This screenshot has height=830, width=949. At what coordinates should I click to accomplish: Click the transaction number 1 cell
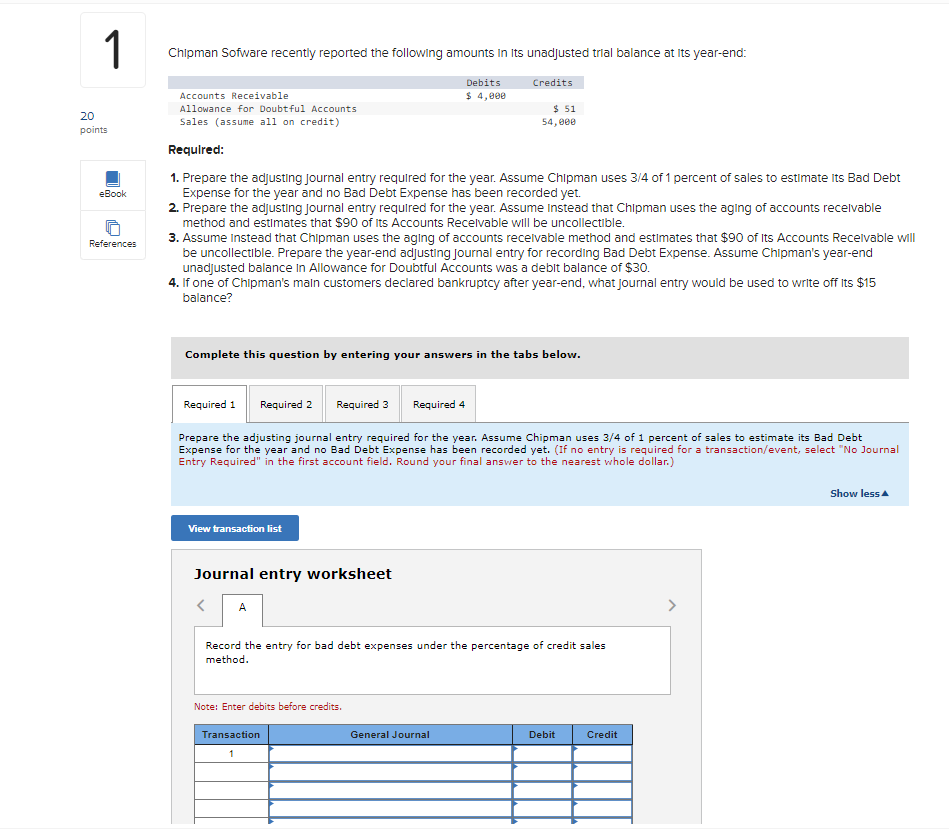231,754
